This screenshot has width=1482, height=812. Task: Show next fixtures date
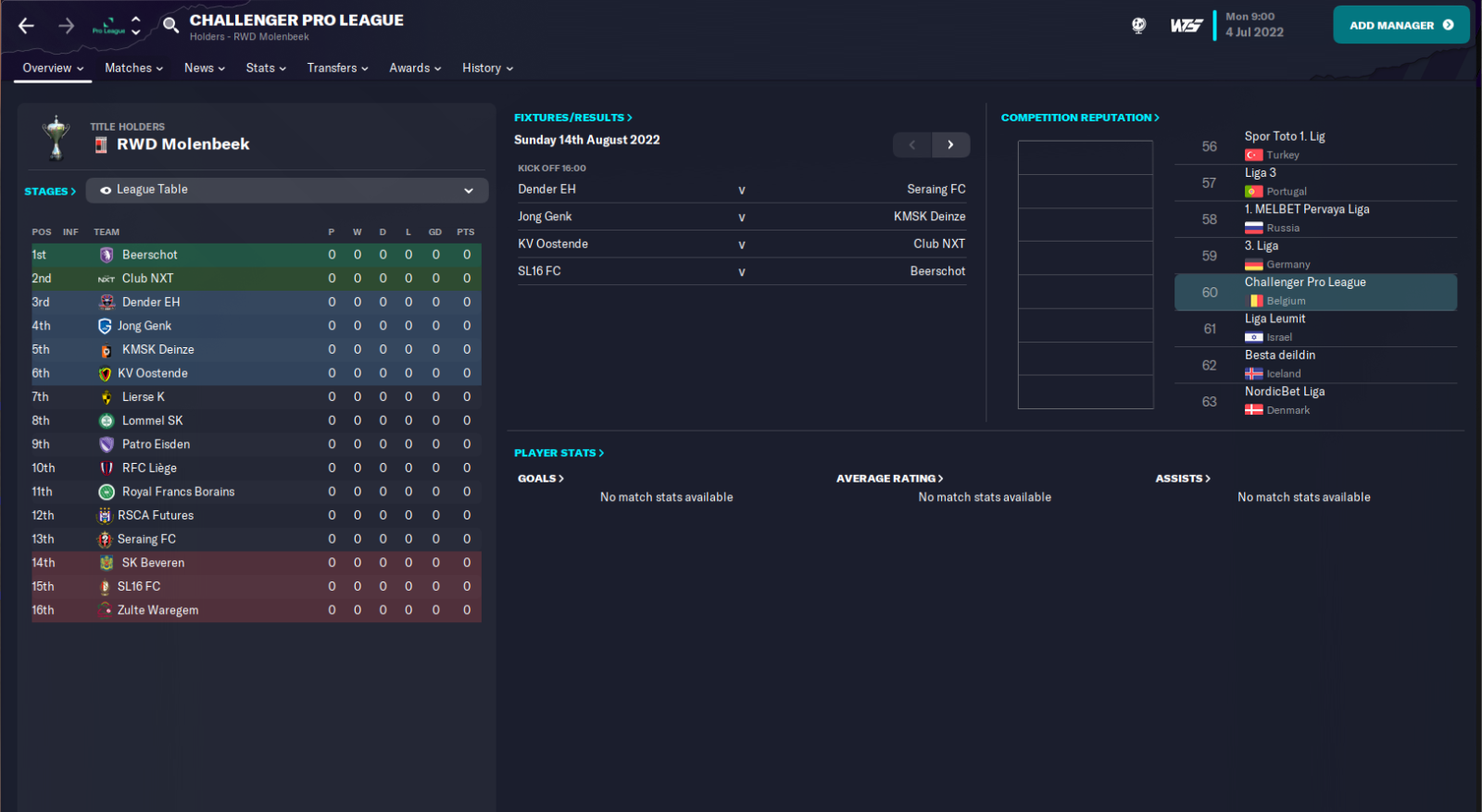coord(951,144)
